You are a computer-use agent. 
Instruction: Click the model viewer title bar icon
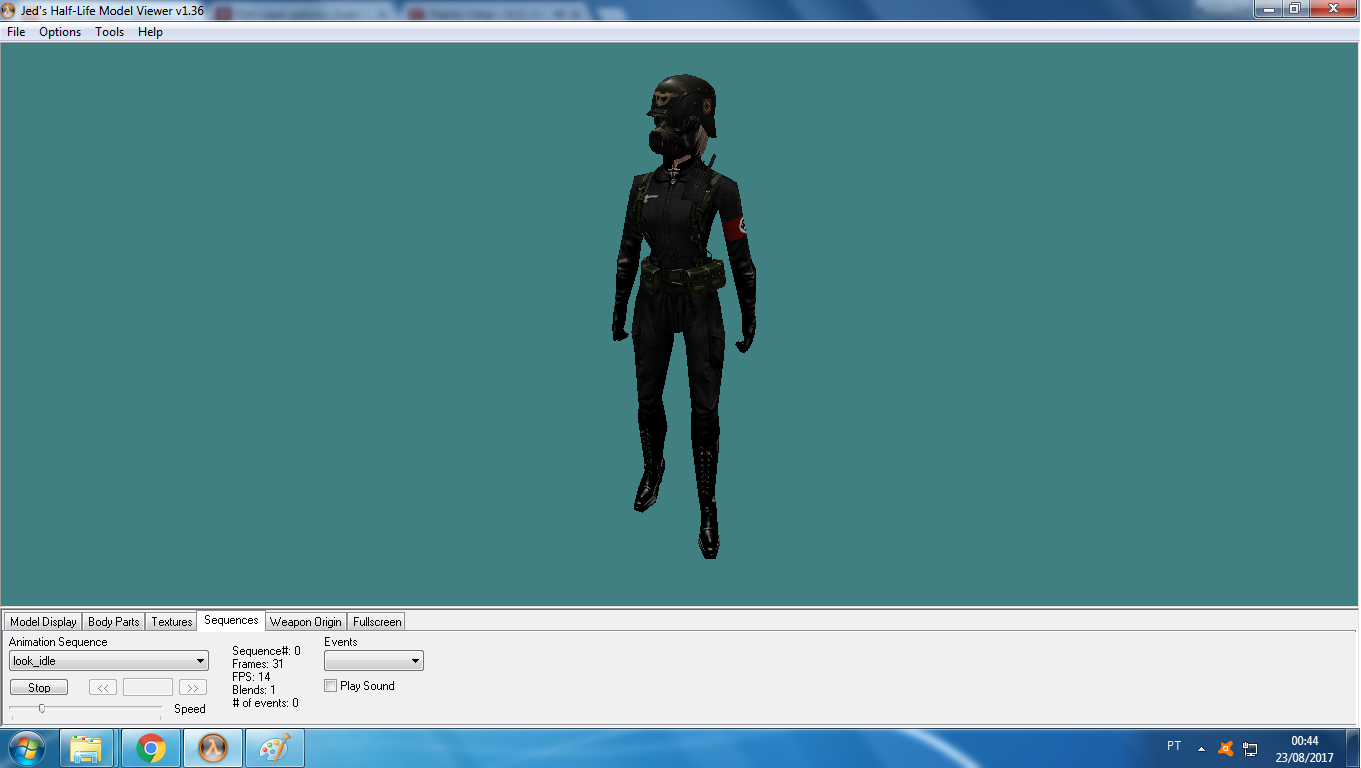[x=10, y=9]
